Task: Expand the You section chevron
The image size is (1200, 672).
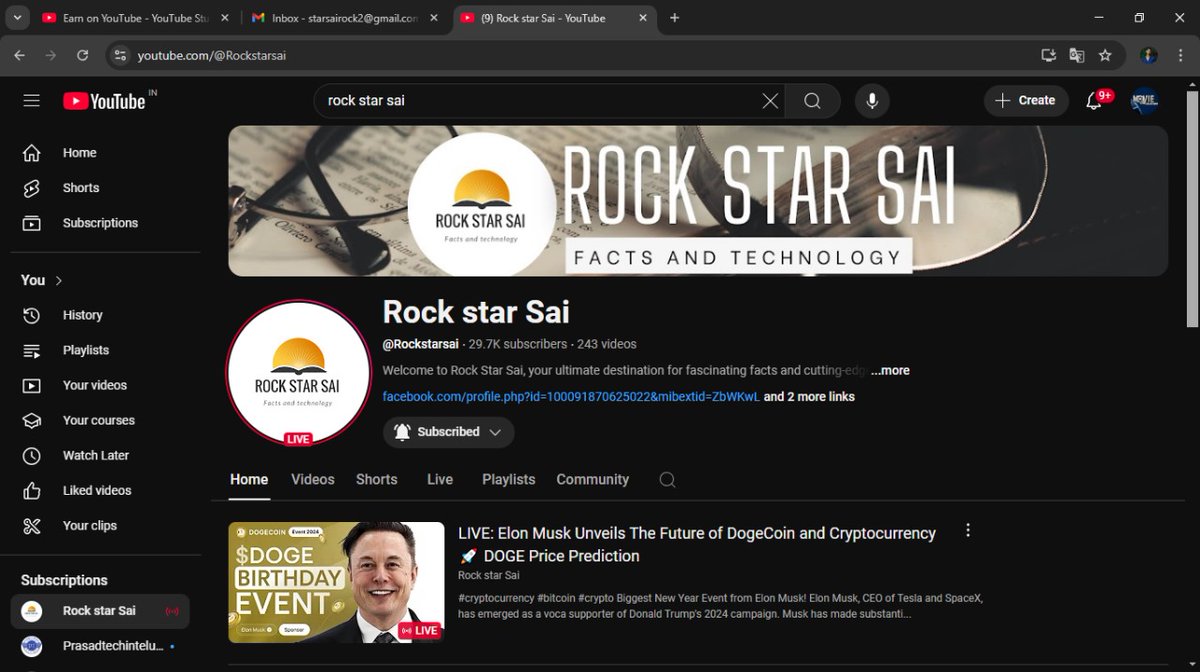Action: point(59,281)
